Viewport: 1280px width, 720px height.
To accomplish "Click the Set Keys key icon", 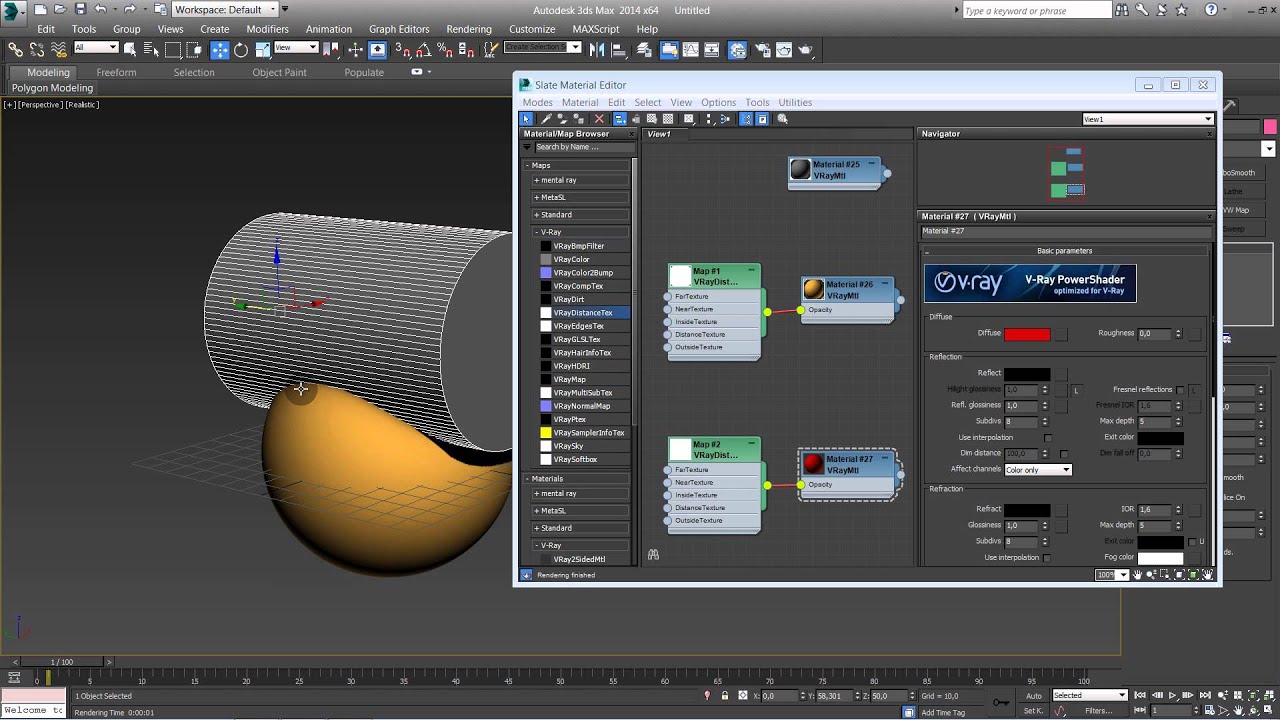I will click(1000, 702).
